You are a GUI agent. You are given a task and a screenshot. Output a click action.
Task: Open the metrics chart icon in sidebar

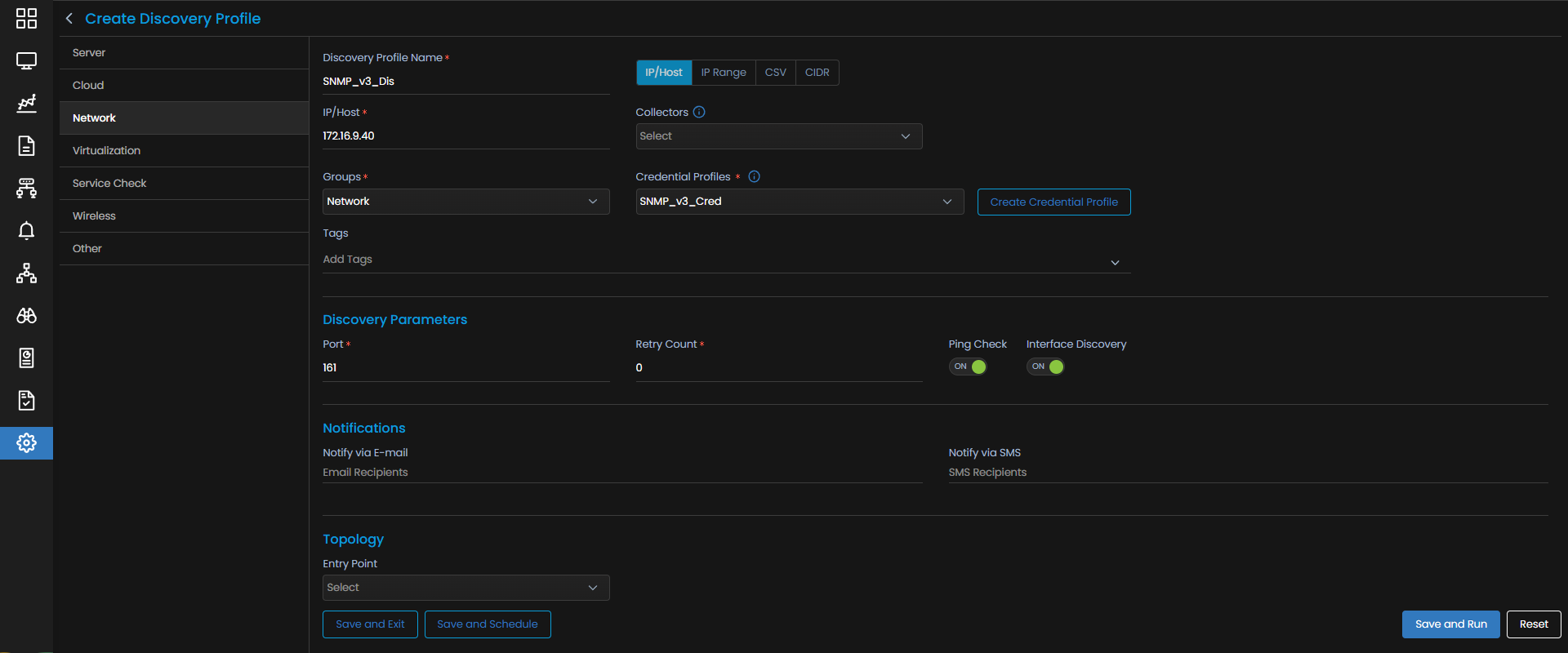coord(26,103)
